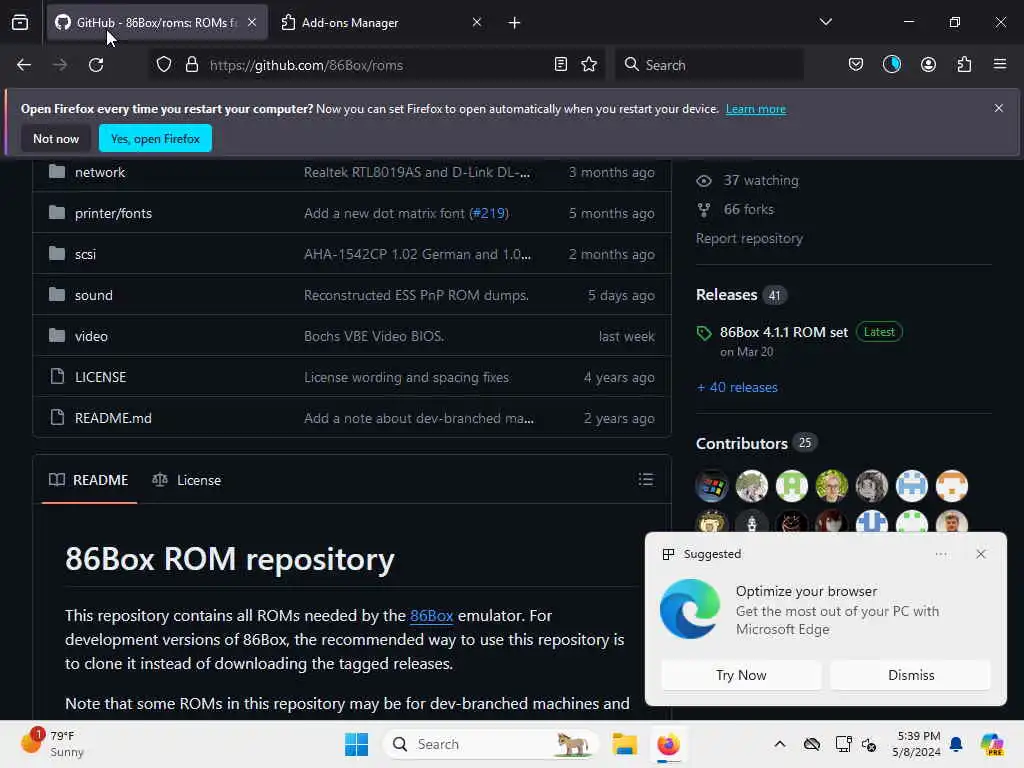Close the Suggested Edge notification
The image size is (1024, 768).
coord(980,554)
